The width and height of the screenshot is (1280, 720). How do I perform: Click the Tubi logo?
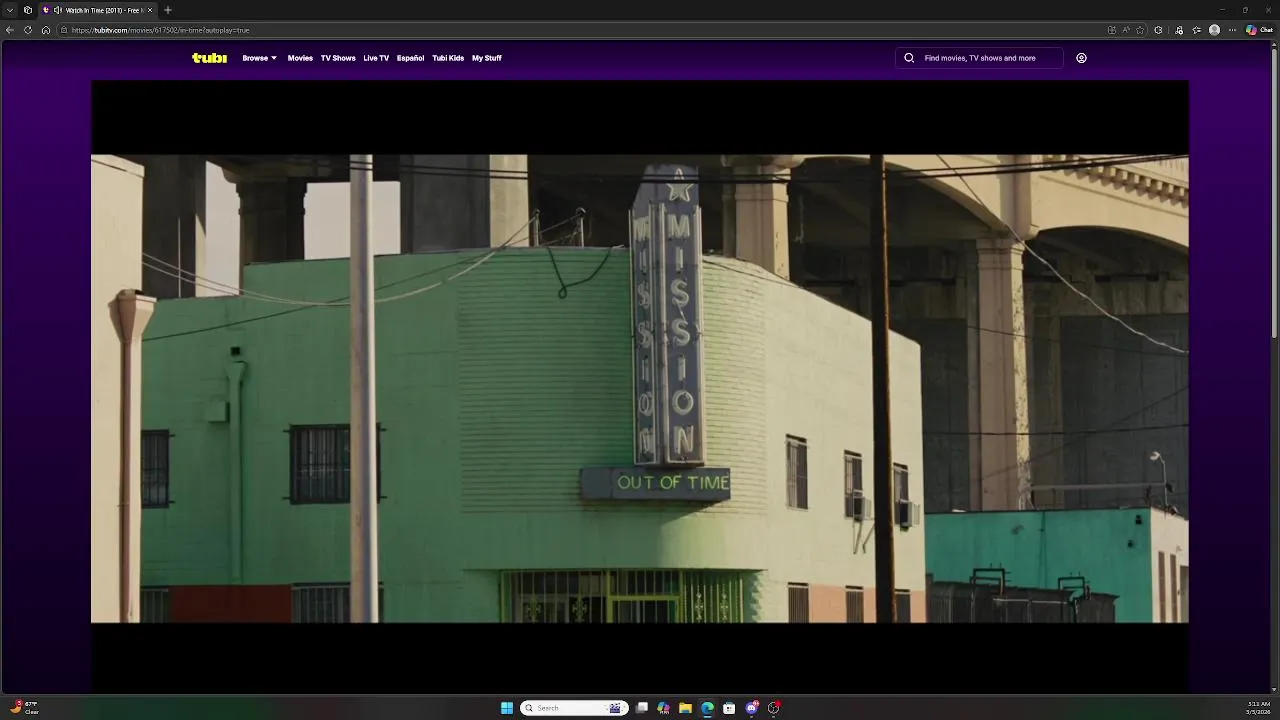(x=209, y=58)
